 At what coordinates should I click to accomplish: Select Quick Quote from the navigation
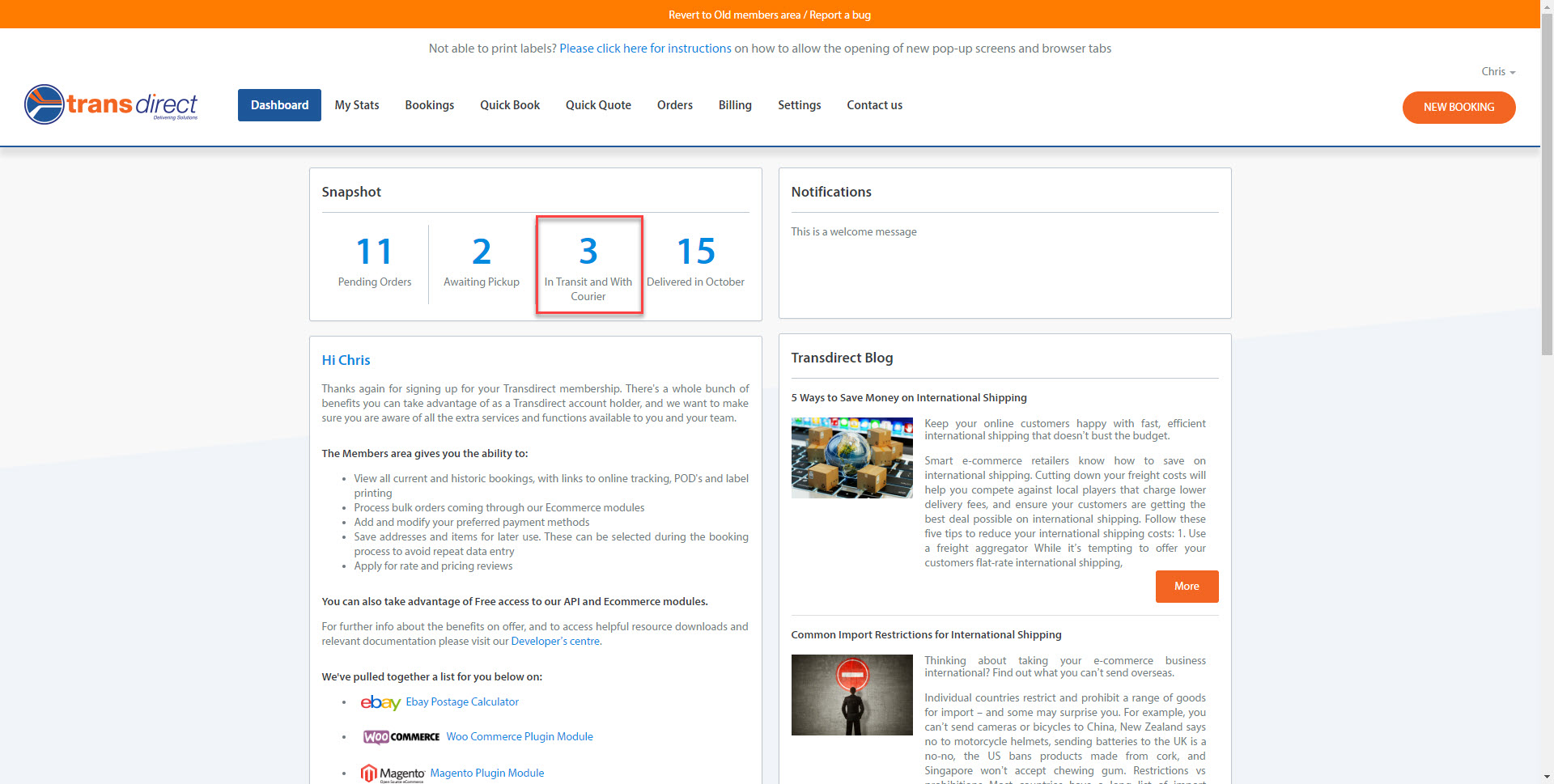(x=598, y=104)
